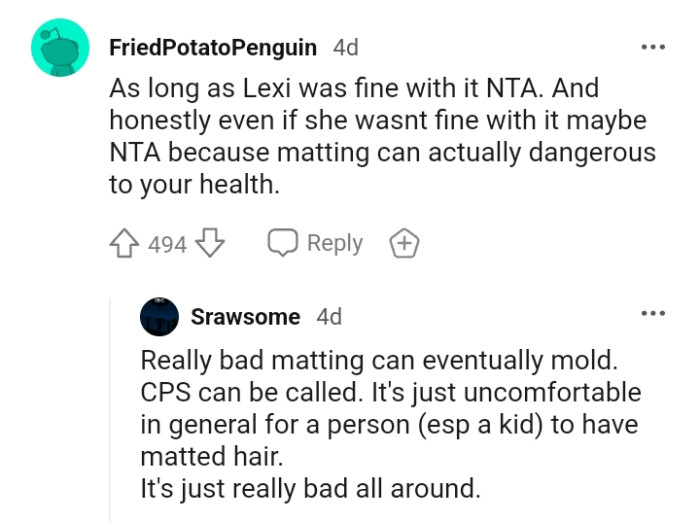Click the 494 vote score
The image size is (700, 522).
167,244
